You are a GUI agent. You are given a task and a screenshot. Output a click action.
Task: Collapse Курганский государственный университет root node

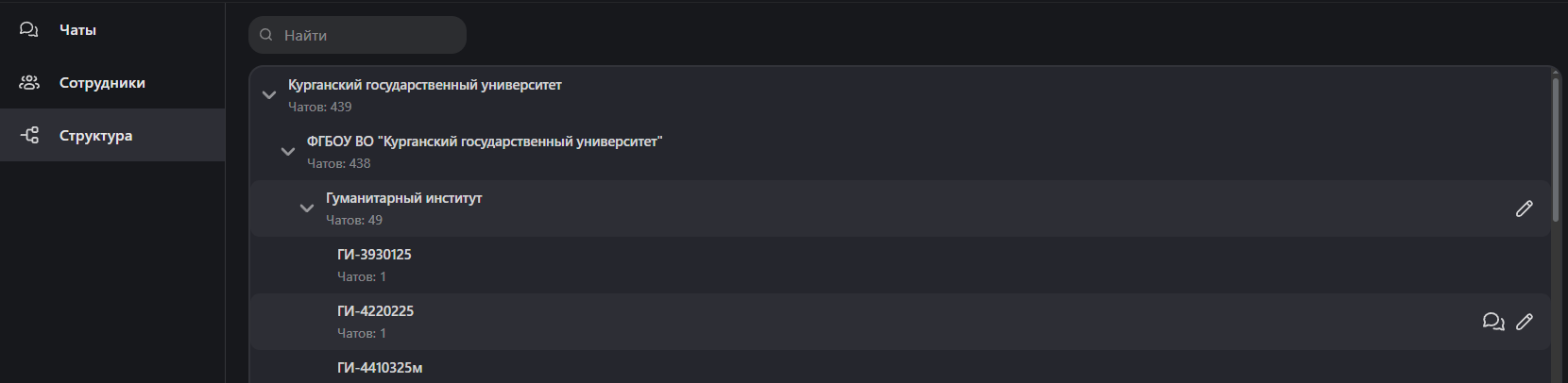[269, 95]
